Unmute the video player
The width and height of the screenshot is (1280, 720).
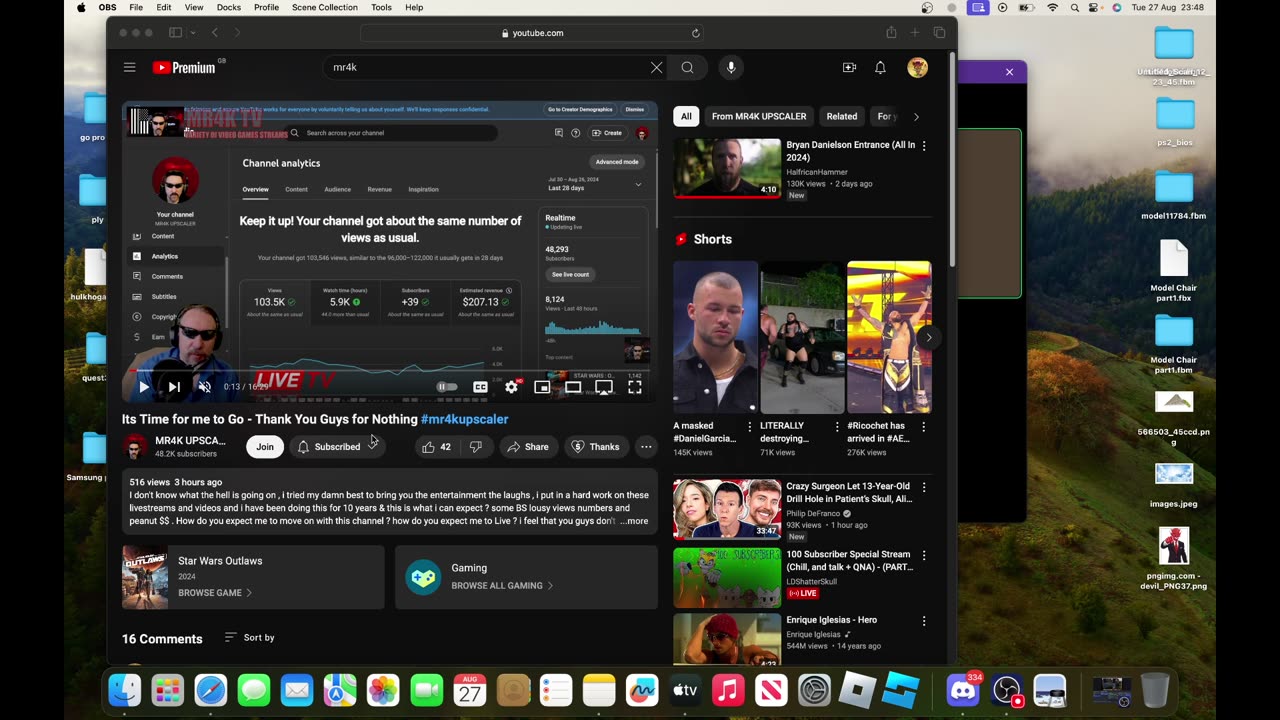(x=204, y=387)
